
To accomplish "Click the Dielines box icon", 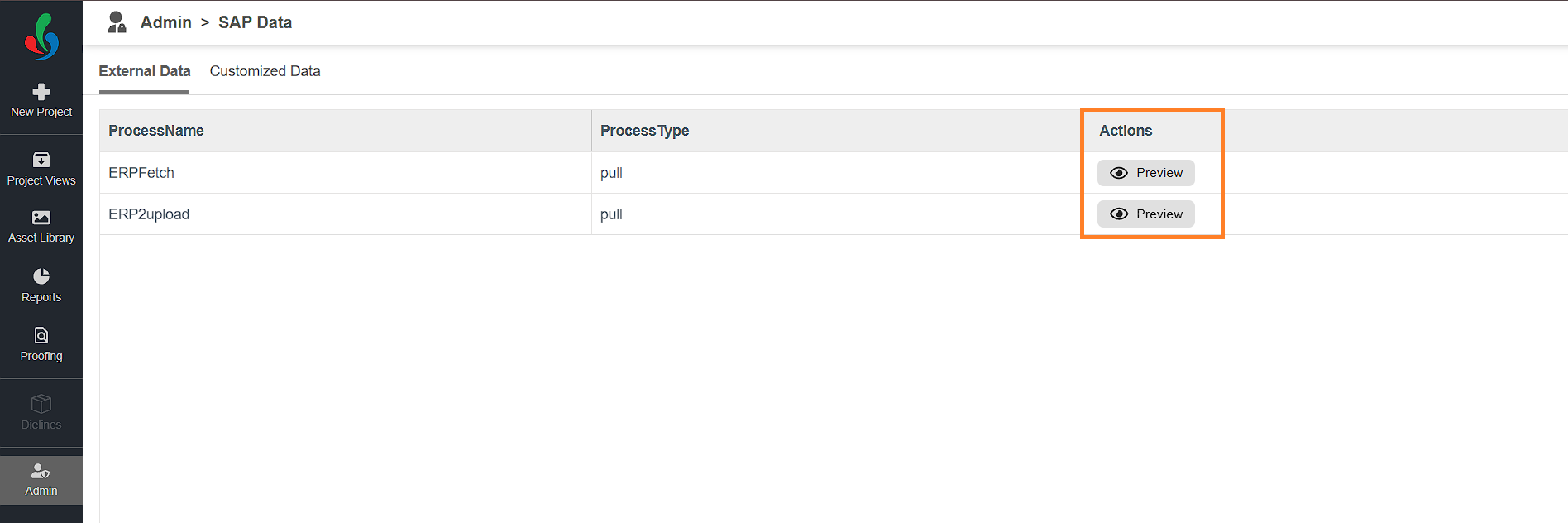I will 41,404.
